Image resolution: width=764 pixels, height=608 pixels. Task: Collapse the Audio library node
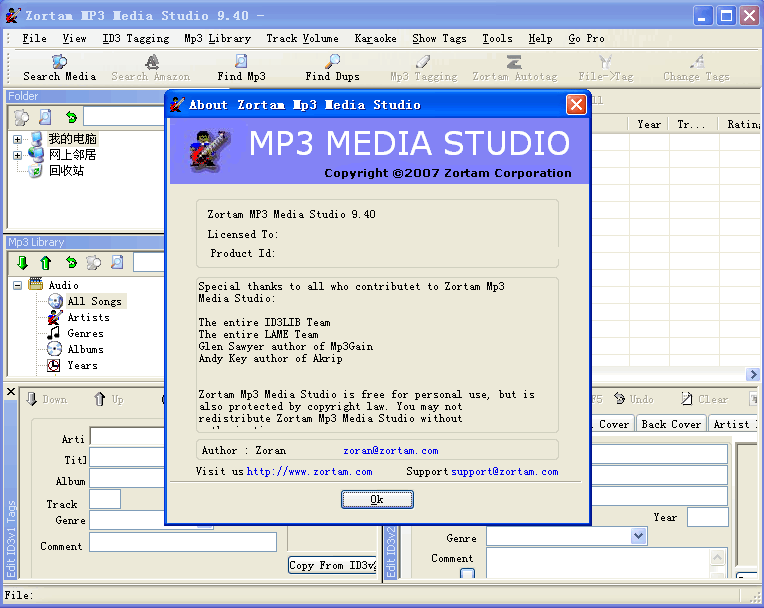point(17,285)
